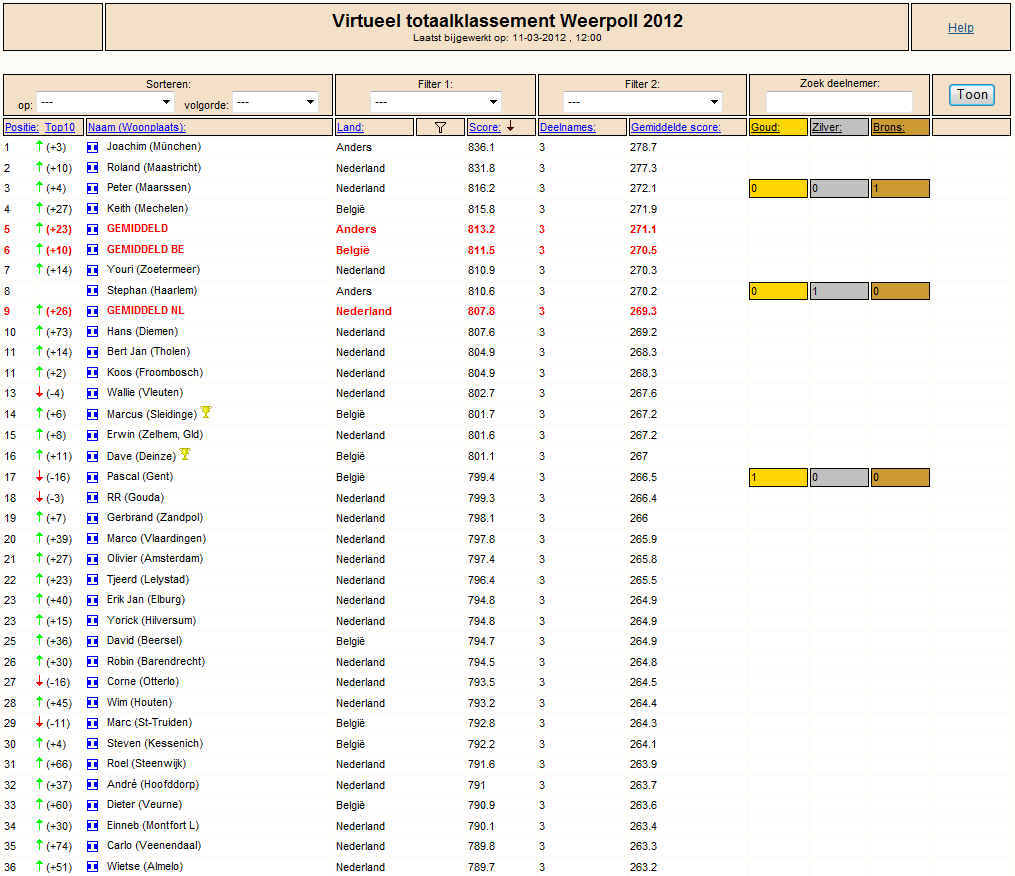Click the trophy icon next to Dave (Deinze)
The height and width of the screenshot is (876, 1015).
(185, 454)
